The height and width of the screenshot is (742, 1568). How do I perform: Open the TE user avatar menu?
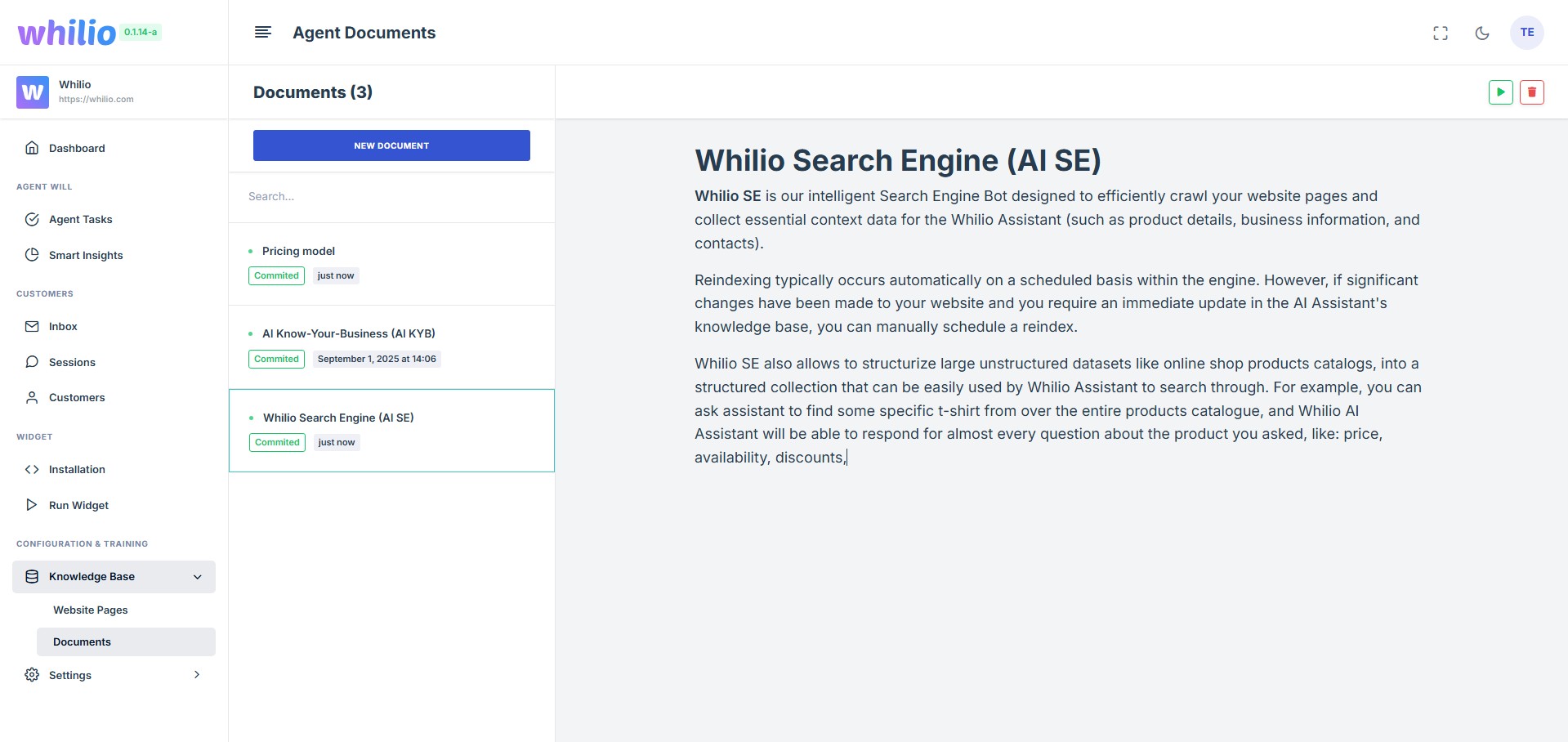click(1526, 33)
